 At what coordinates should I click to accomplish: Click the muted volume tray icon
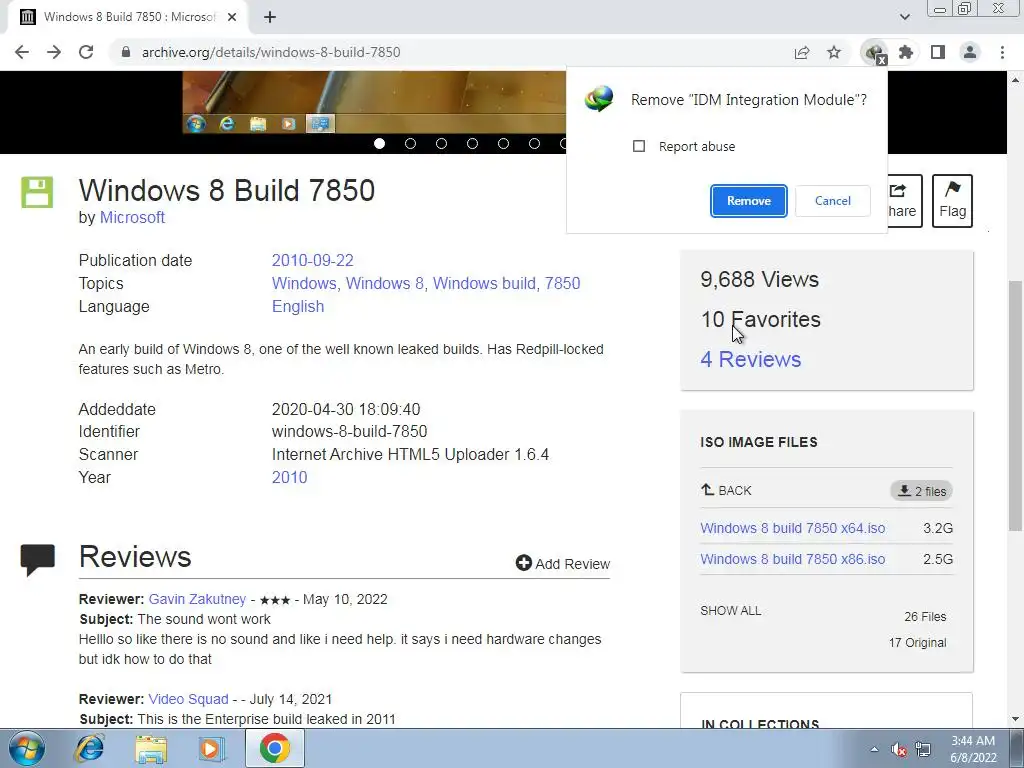pyautogui.click(x=899, y=750)
